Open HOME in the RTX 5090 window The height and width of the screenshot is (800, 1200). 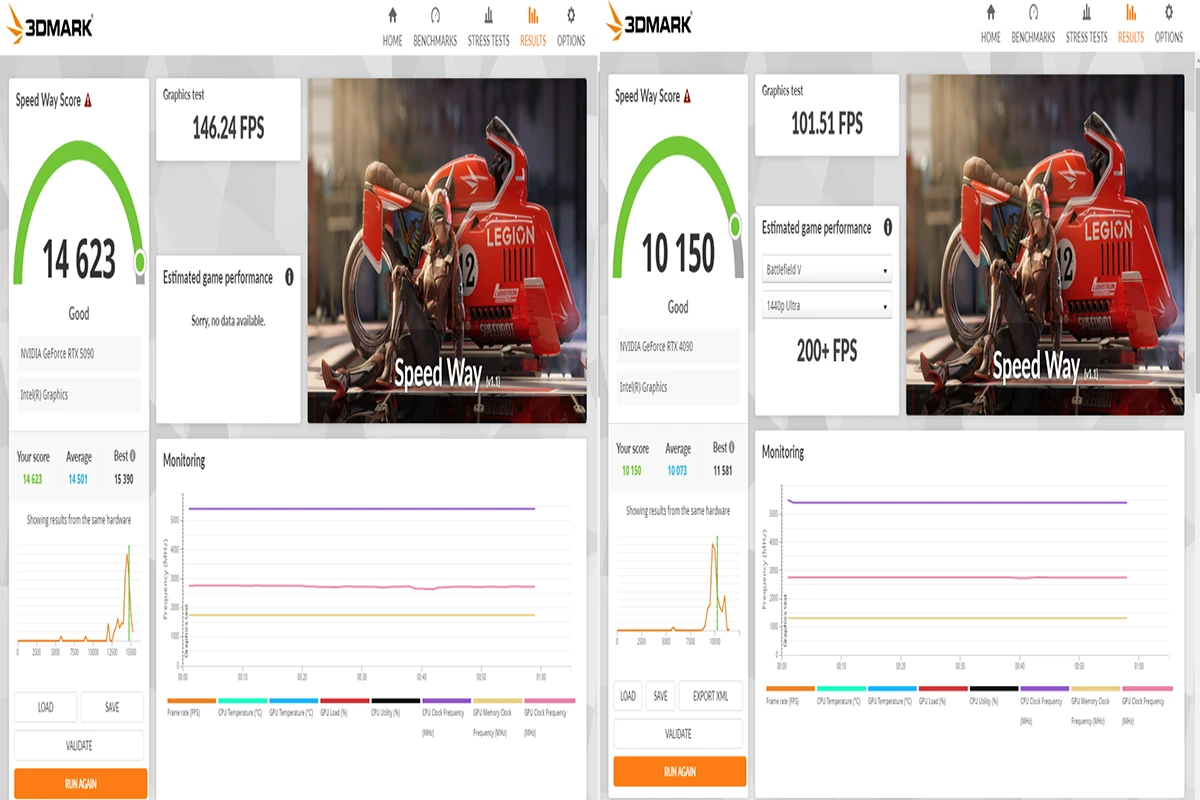[x=392, y=28]
